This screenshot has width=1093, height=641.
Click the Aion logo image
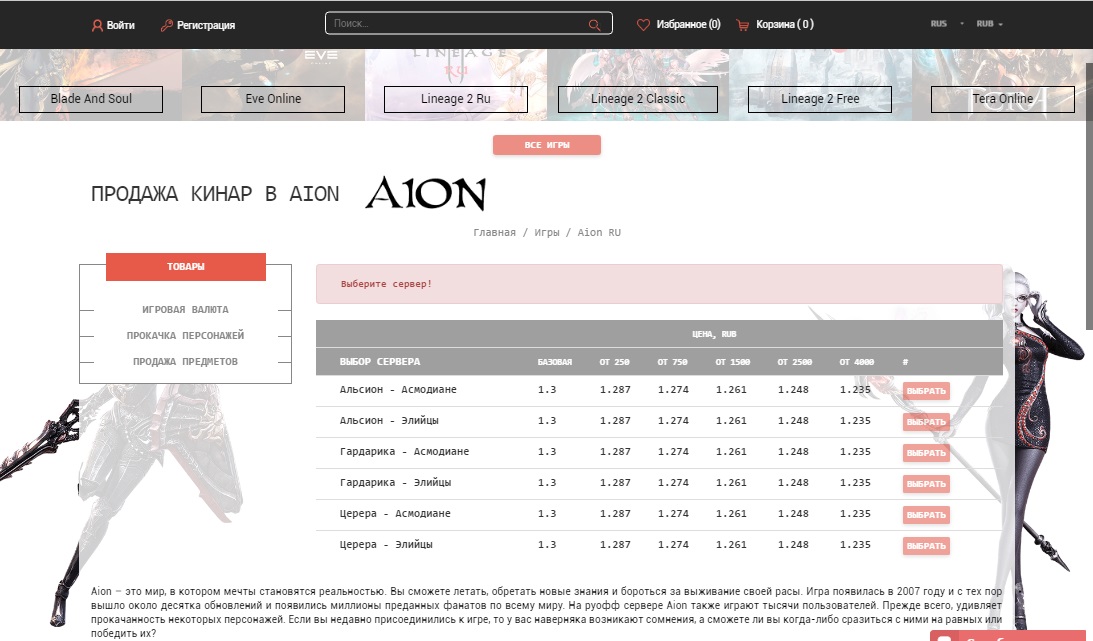[425, 193]
